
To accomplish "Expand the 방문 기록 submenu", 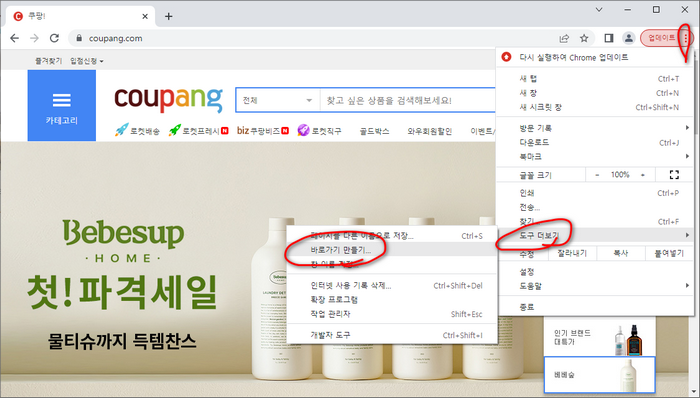I will click(x=594, y=128).
